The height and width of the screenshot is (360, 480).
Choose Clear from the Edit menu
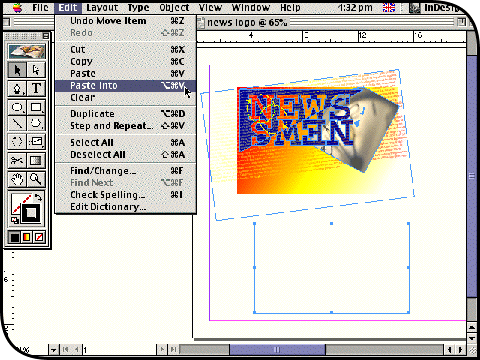pos(126,98)
